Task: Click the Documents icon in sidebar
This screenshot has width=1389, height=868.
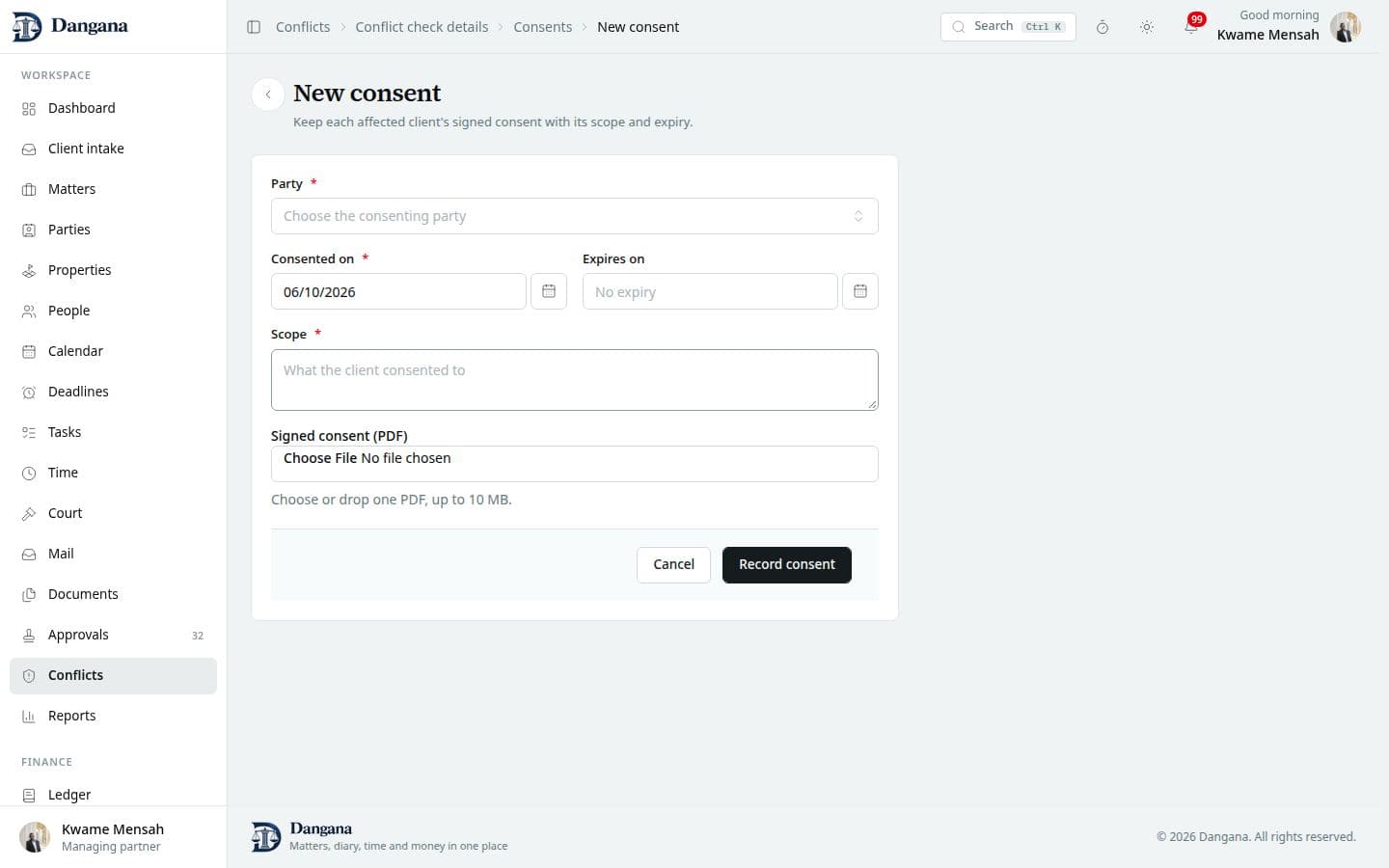Action: (29, 595)
